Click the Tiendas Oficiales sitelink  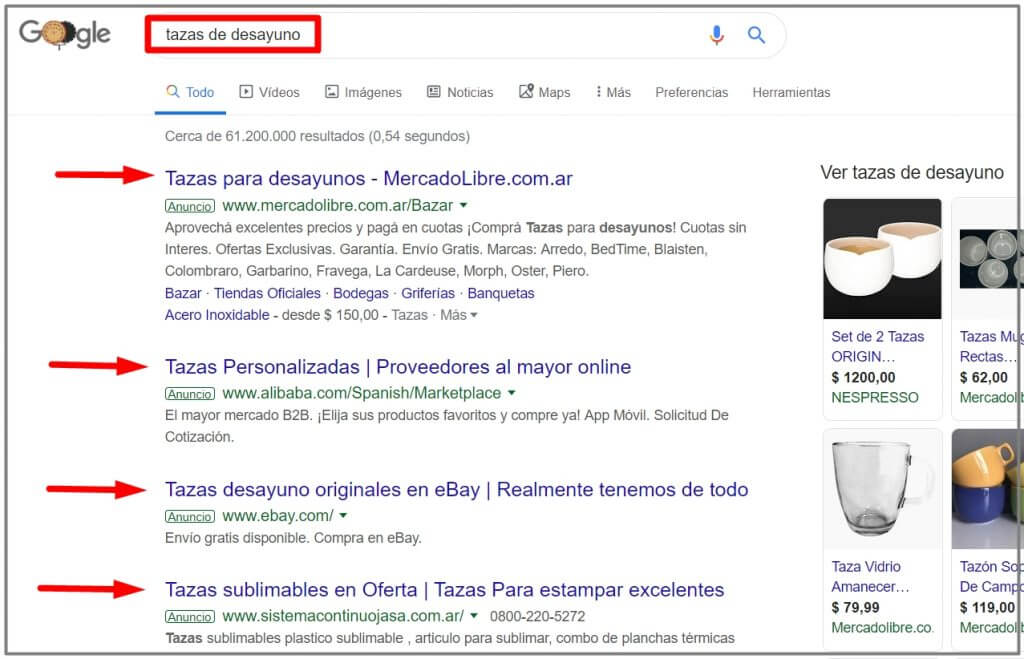pyautogui.click(x=267, y=293)
